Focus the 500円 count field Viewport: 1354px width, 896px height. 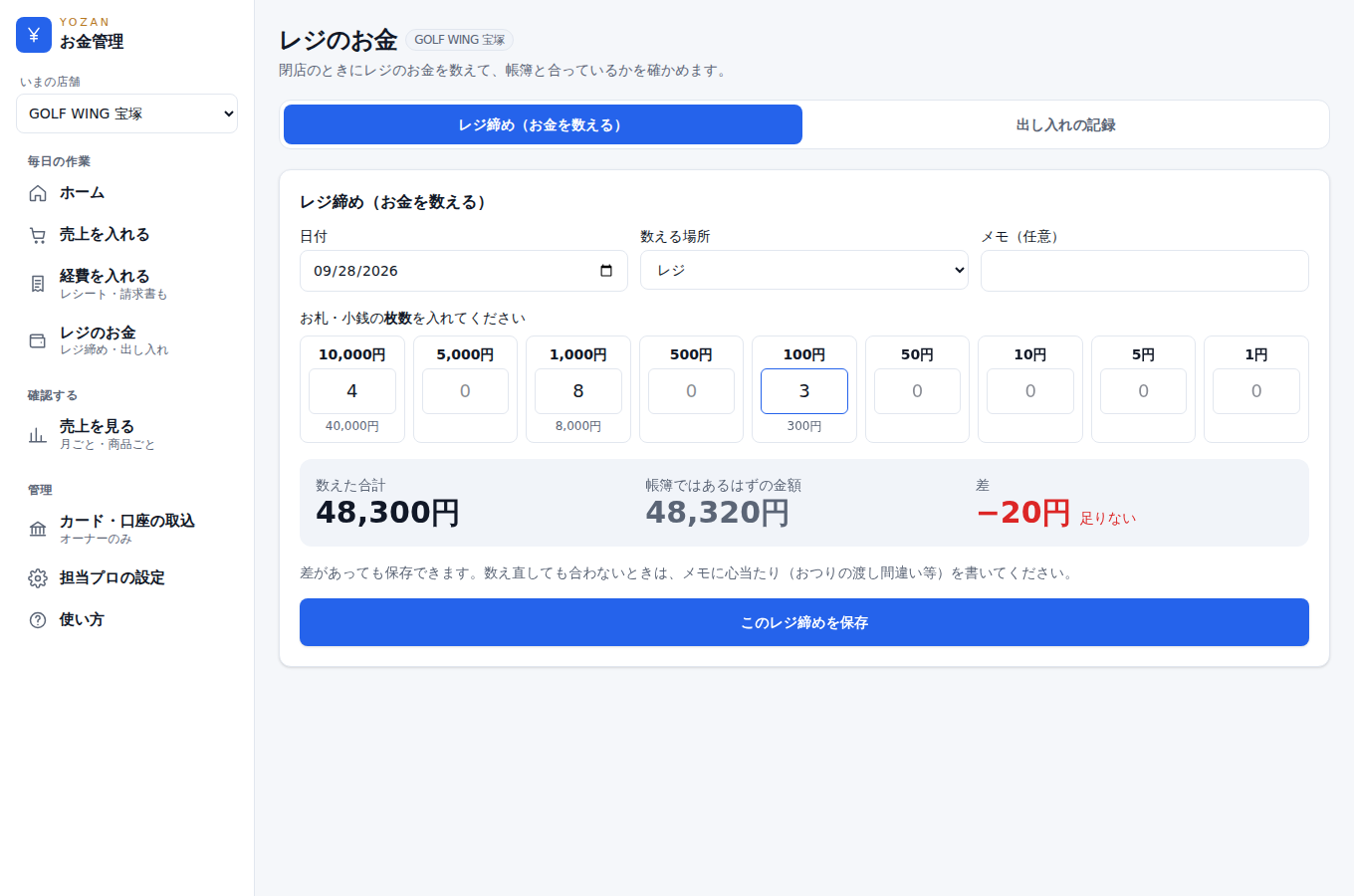(691, 391)
